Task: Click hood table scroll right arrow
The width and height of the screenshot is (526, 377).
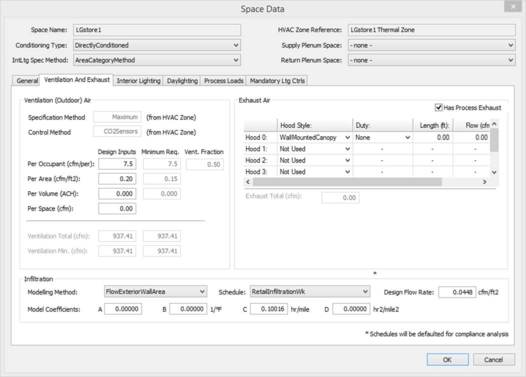Action: pyautogui.click(x=484, y=182)
